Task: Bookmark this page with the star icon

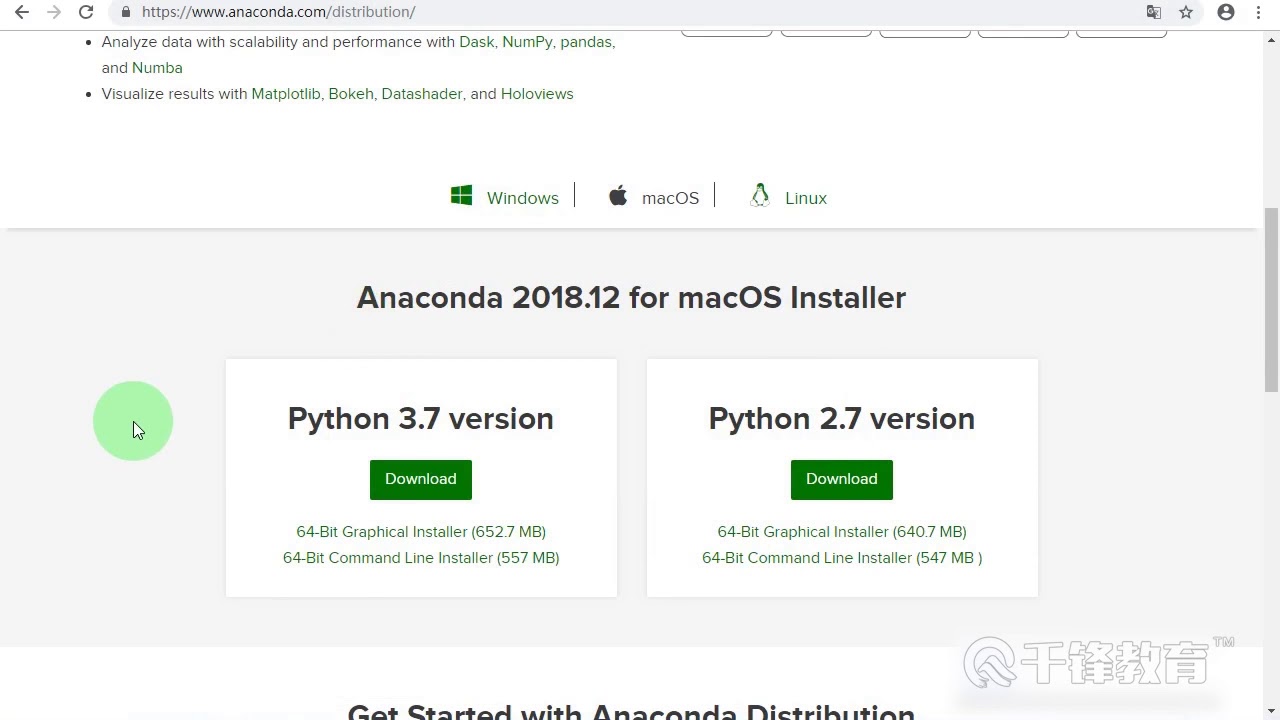Action: click(1186, 12)
